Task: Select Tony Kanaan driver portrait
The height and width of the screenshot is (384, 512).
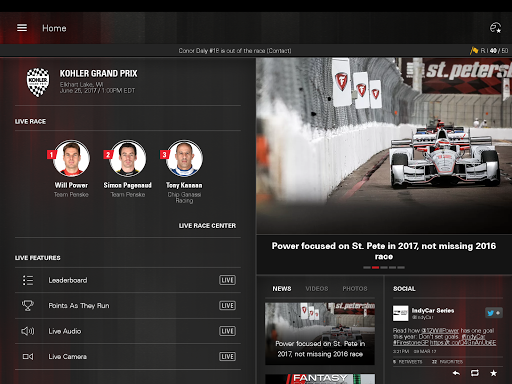Action: 184,158
